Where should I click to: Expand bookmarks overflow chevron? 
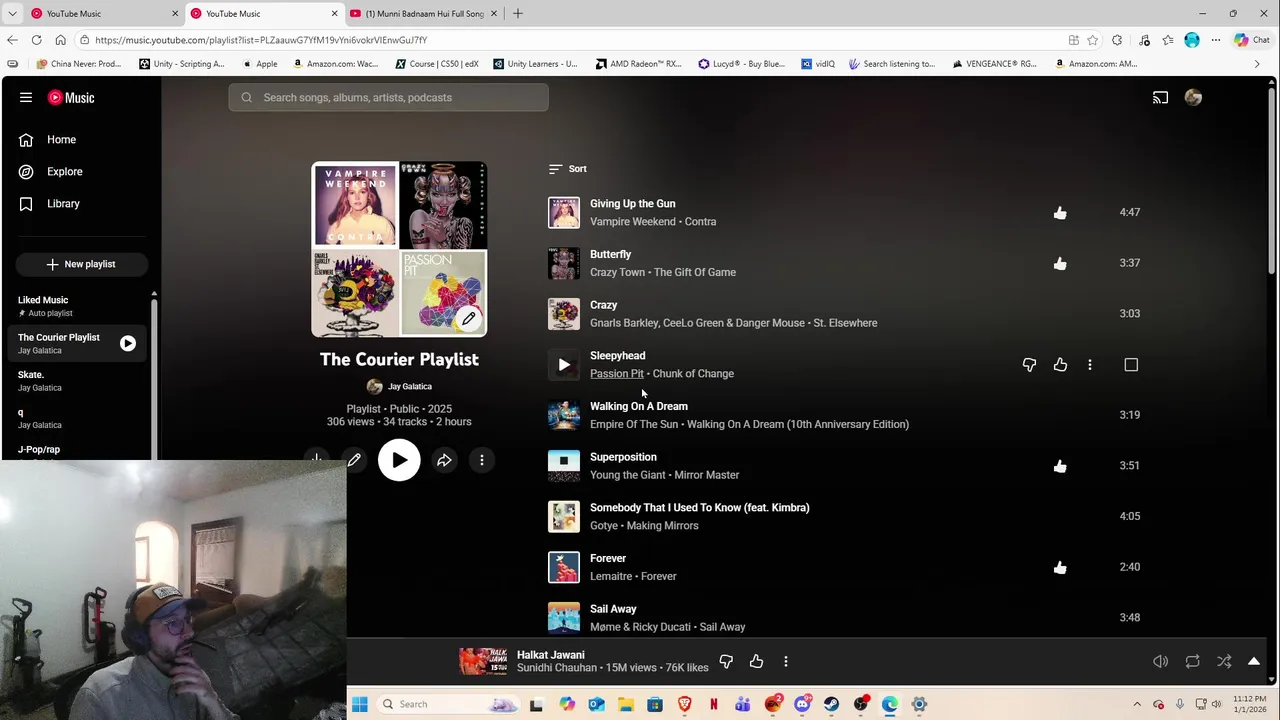pyautogui.click(x=1257, y=64)
